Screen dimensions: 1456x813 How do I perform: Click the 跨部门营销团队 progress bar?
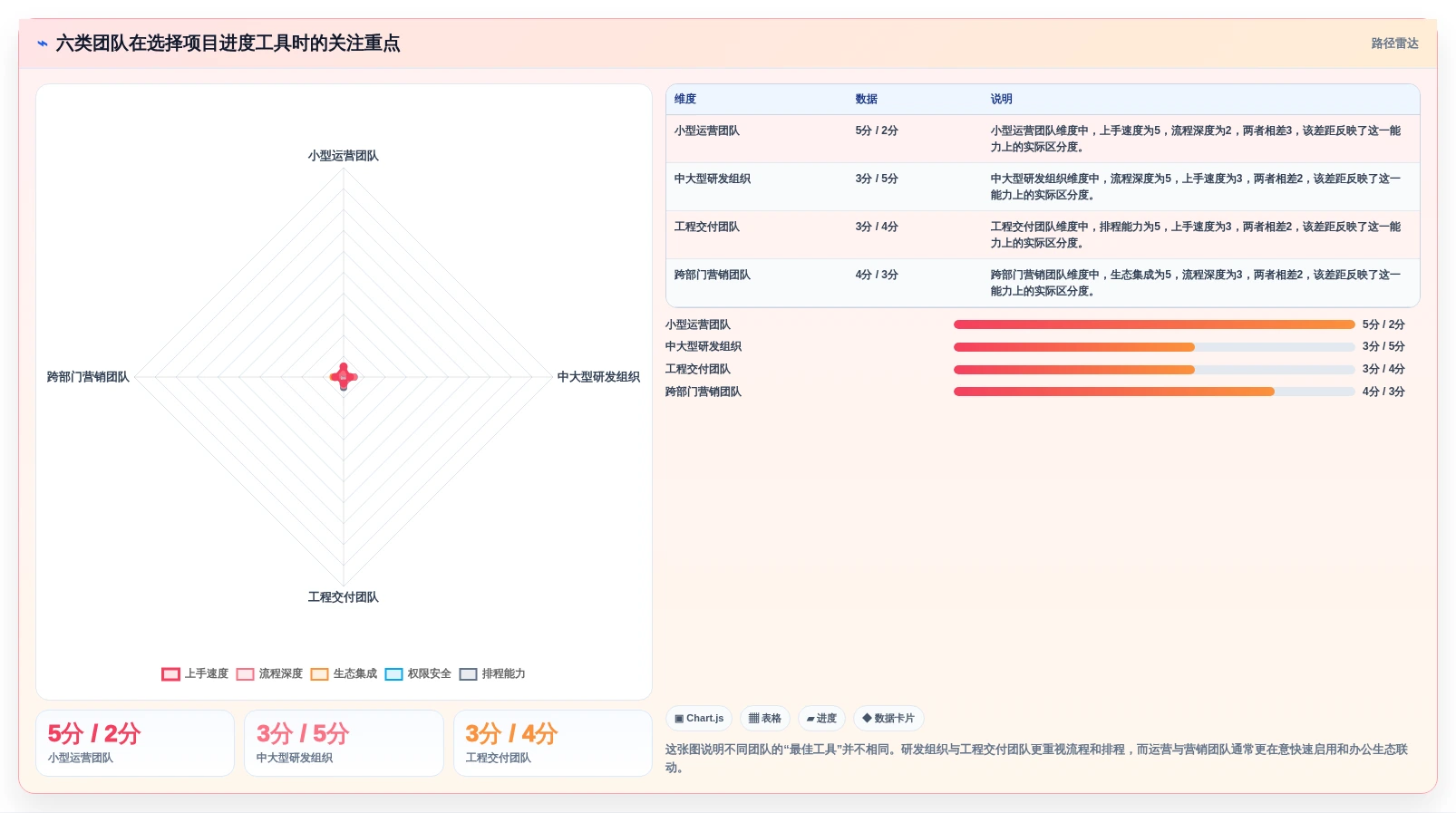click(1154, 392)
